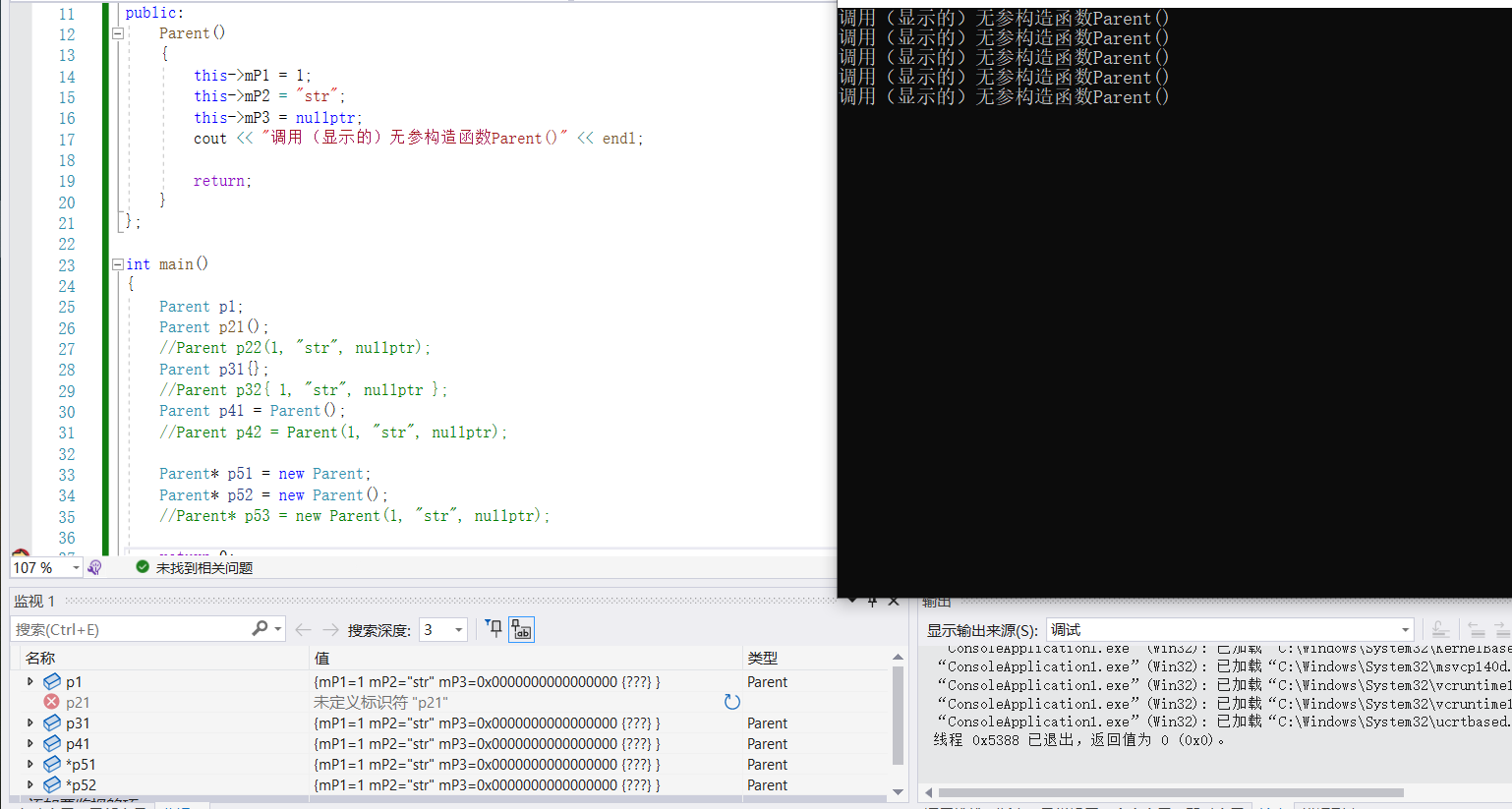Image resolution: width=1512 pixels, height=809 pixels.
Task: Click the back navigation arrow in Watch 1
Action: click(305, 629)
